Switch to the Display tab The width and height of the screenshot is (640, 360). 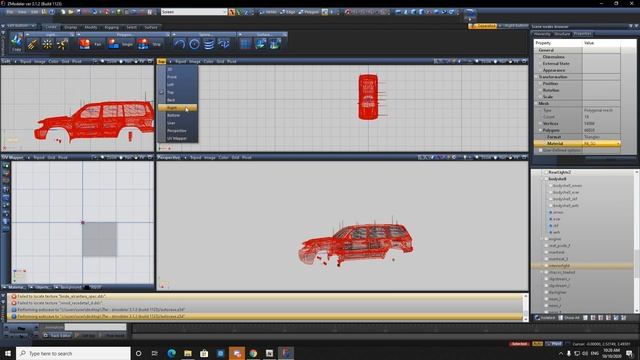[x=71, y=27]
